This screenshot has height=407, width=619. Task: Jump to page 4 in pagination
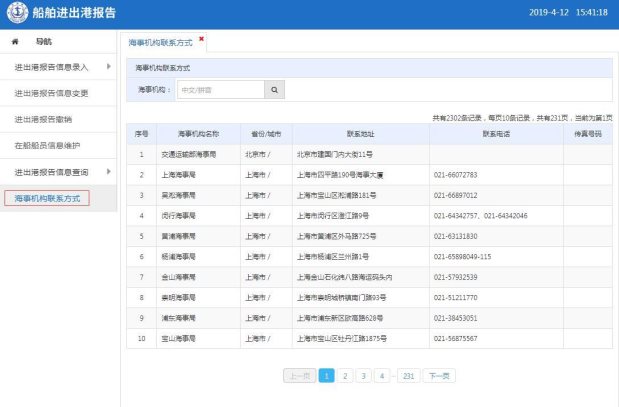pos(381,376)
